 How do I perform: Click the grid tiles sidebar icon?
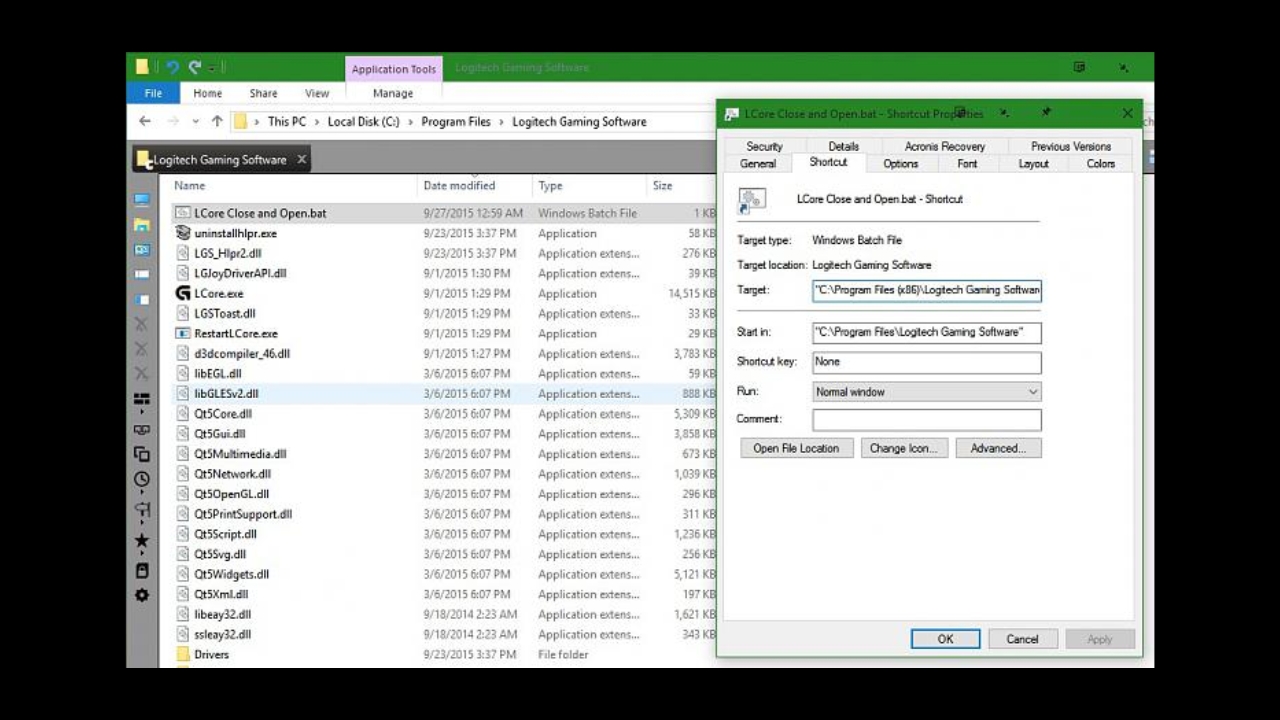pyautogui.click(x=142, y=399)
